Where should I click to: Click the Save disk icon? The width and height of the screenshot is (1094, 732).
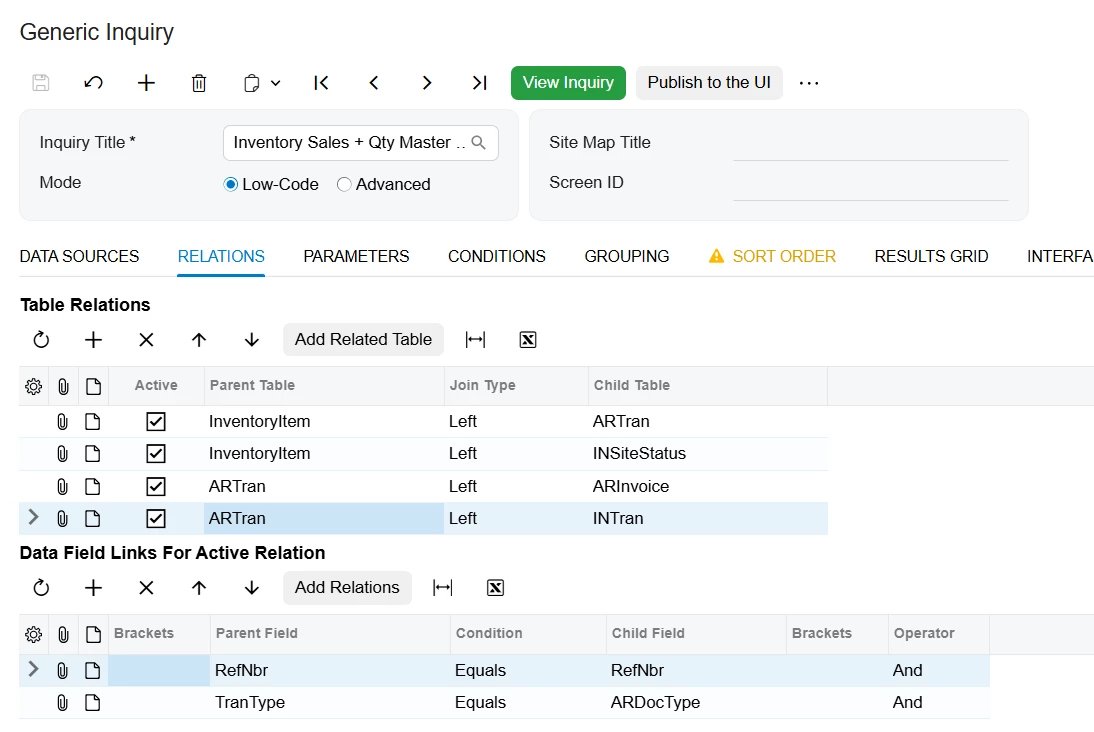[x=40, y=83]
